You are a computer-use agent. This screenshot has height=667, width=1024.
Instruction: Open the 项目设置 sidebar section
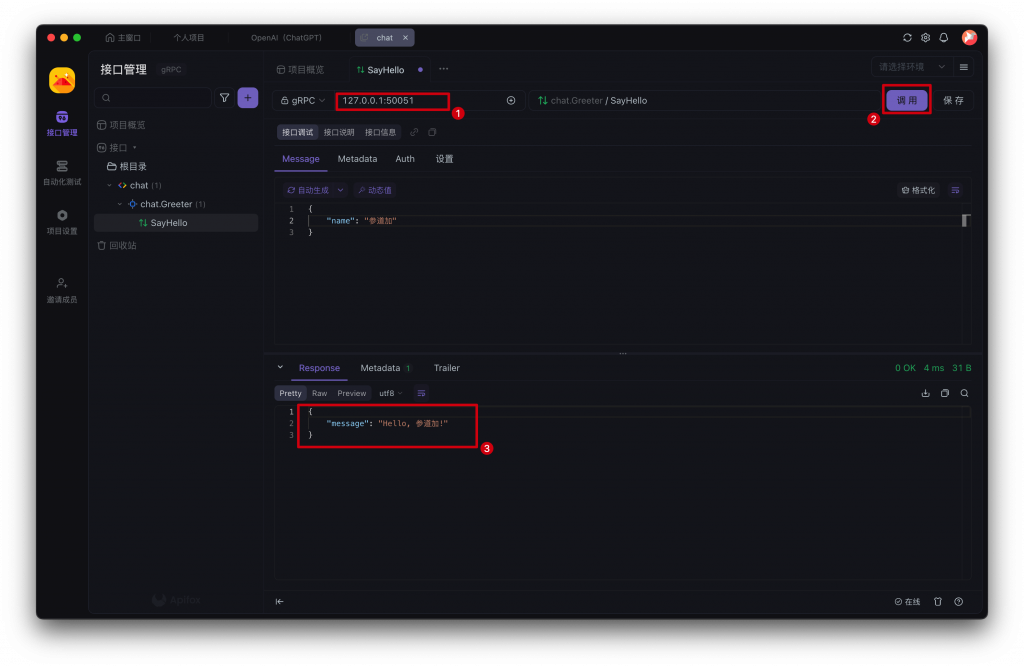[x=62, y=222]
